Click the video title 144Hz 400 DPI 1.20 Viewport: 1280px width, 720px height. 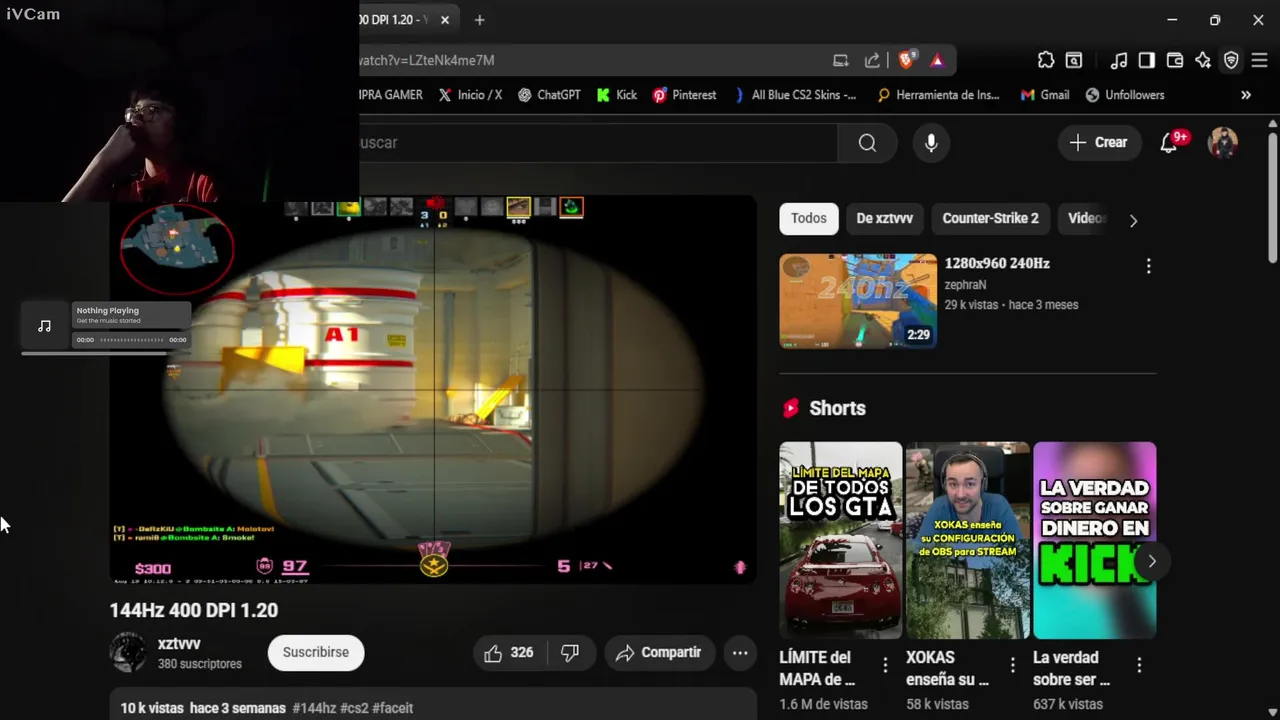tap(194, 610)
